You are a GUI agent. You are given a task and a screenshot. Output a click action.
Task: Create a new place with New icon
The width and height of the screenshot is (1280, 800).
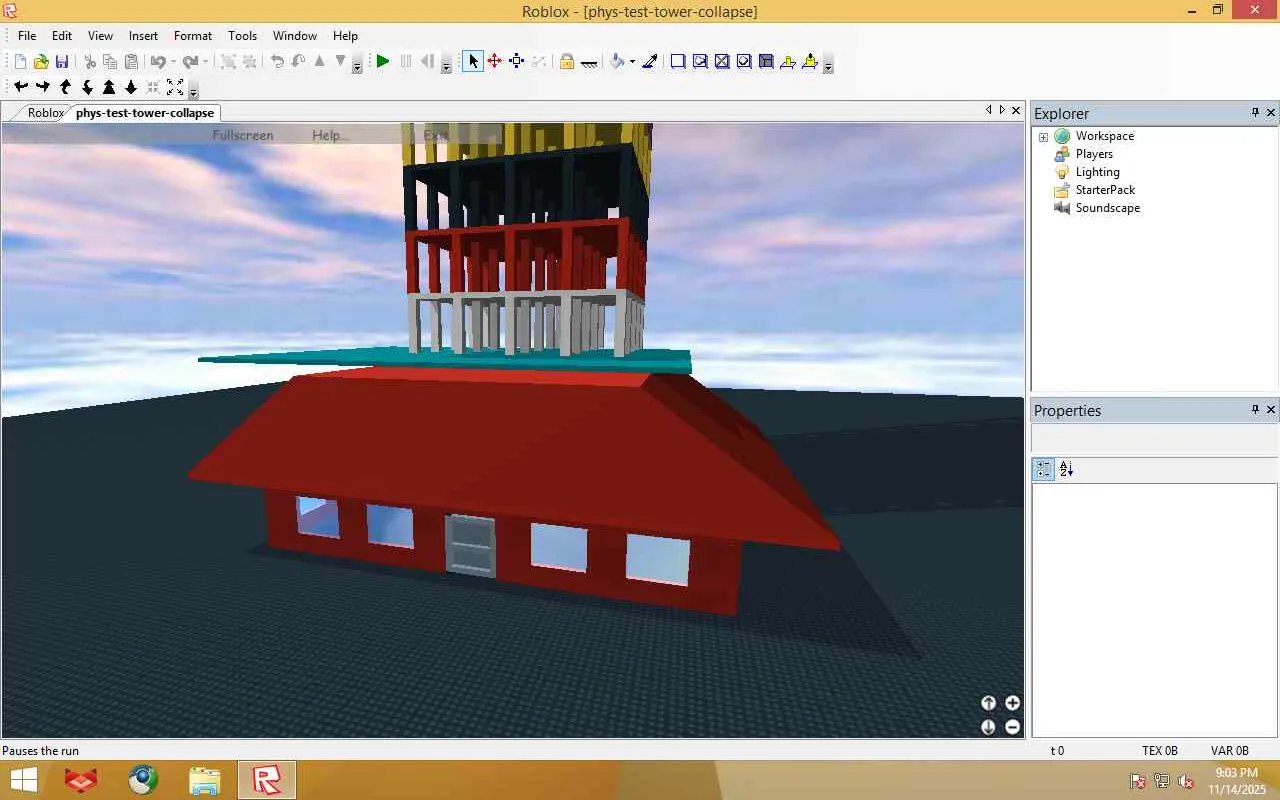click(x=20, y=62)
